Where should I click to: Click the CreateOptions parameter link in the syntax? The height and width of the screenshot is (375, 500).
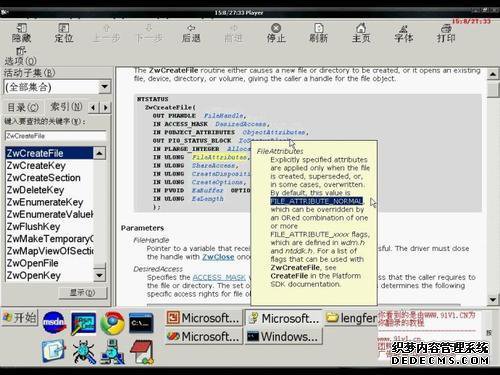[218, 182]
